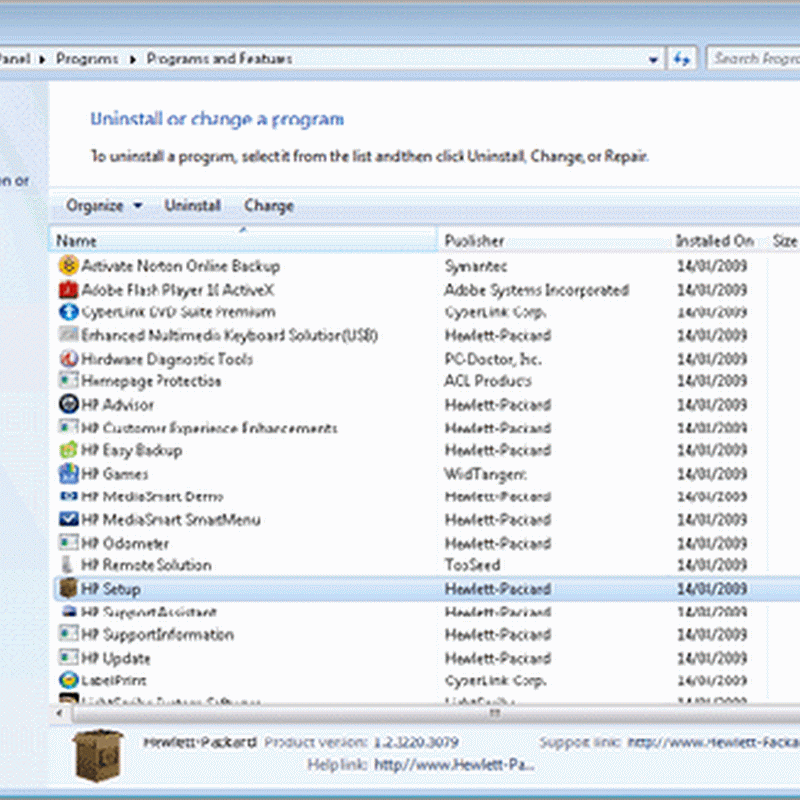
Task: Click the Programs and Features breadcrumb
Action: [219, 59]
